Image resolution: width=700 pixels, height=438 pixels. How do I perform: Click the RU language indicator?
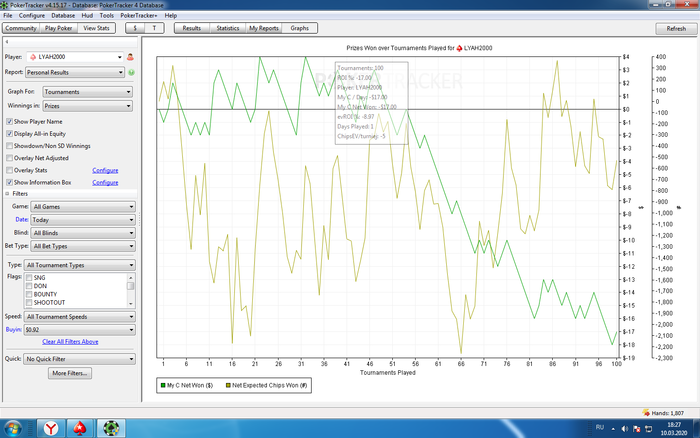point(600,428)
